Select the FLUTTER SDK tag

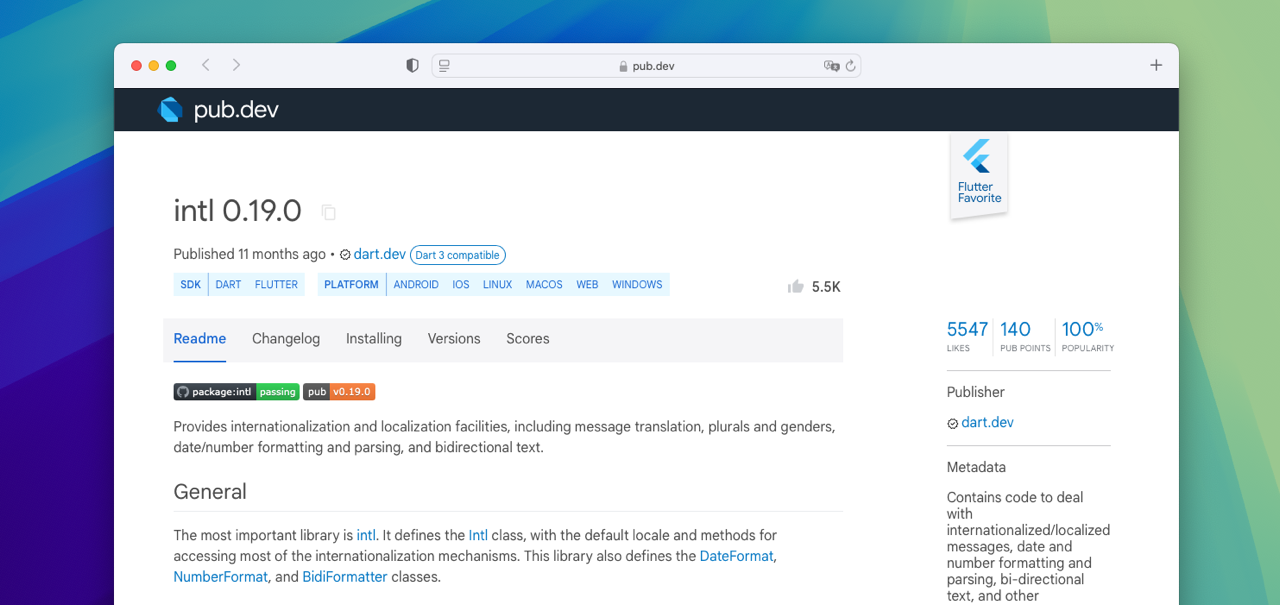pos(276,285)
